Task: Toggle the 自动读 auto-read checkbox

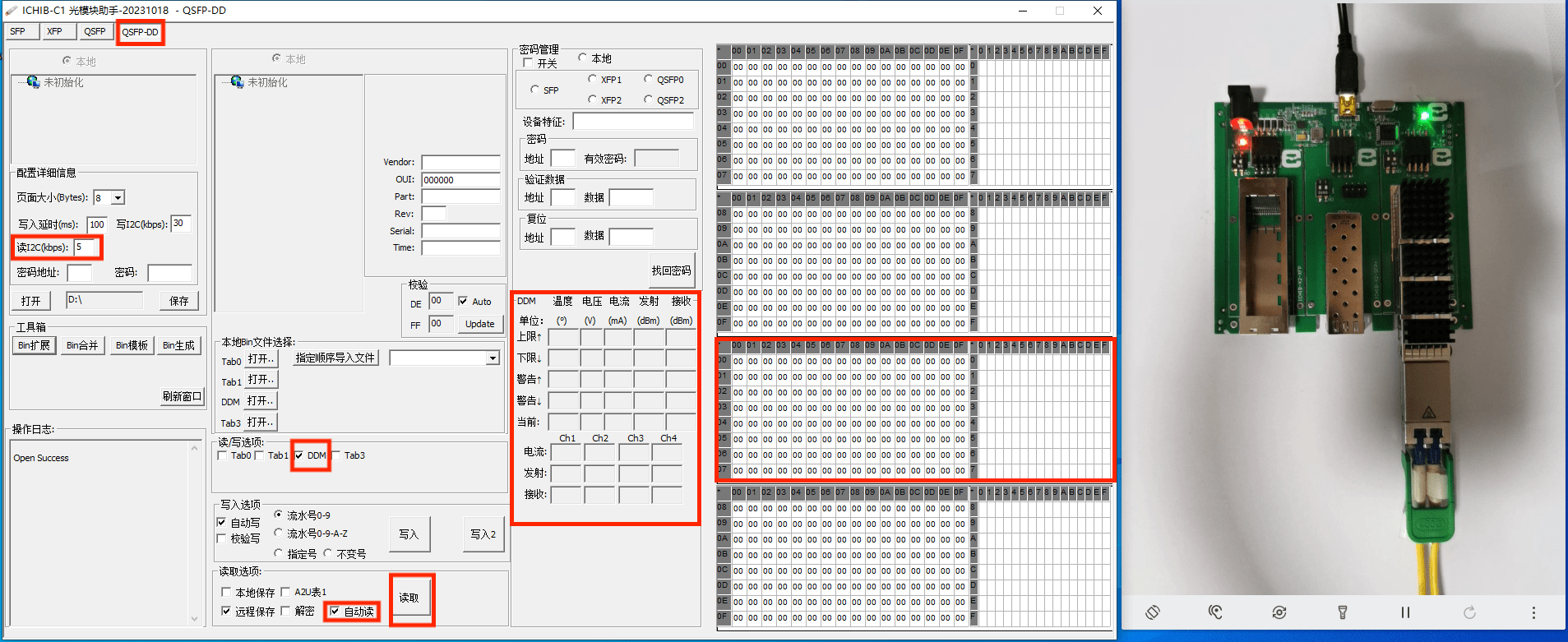Action: point(335,611)
